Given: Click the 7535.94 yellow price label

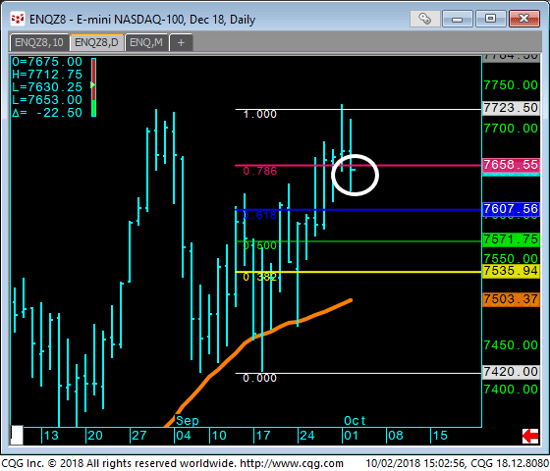Looking at the screenshot, I should [x=511, y=271].
